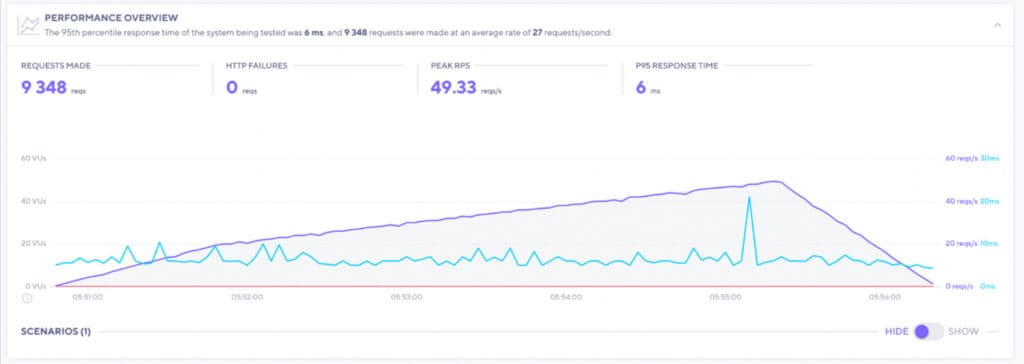Collapse the Performance Overview panel chevron

(997, 25)
